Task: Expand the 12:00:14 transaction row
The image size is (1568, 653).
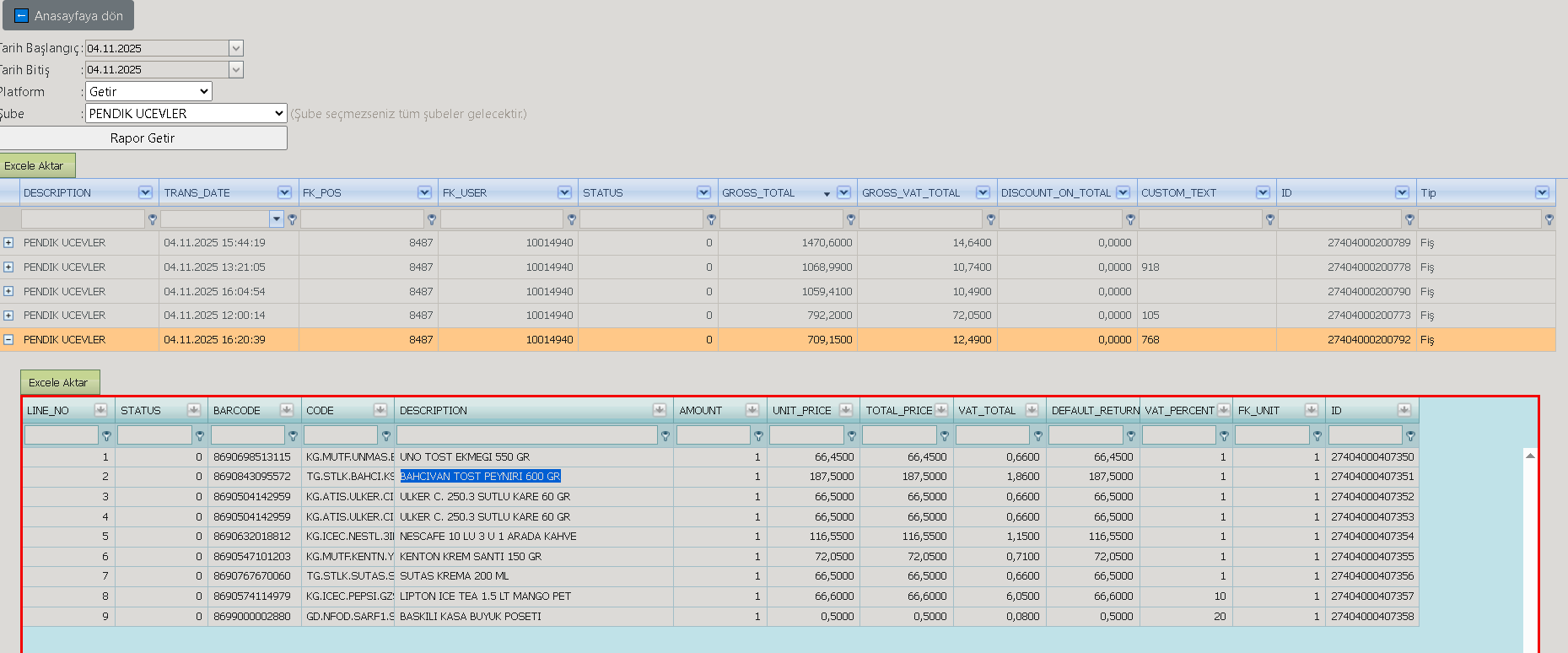Action: click(x=8, y=316)
